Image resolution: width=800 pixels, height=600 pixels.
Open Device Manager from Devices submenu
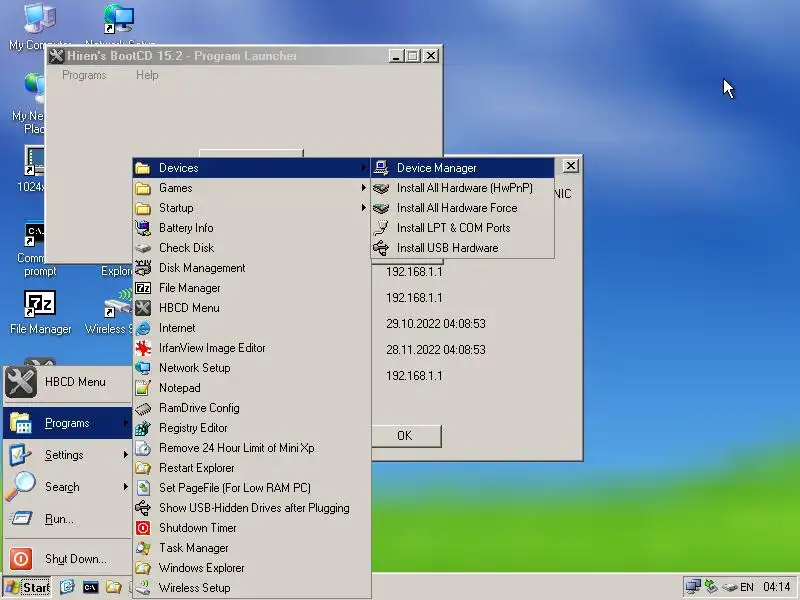[462, 168]
